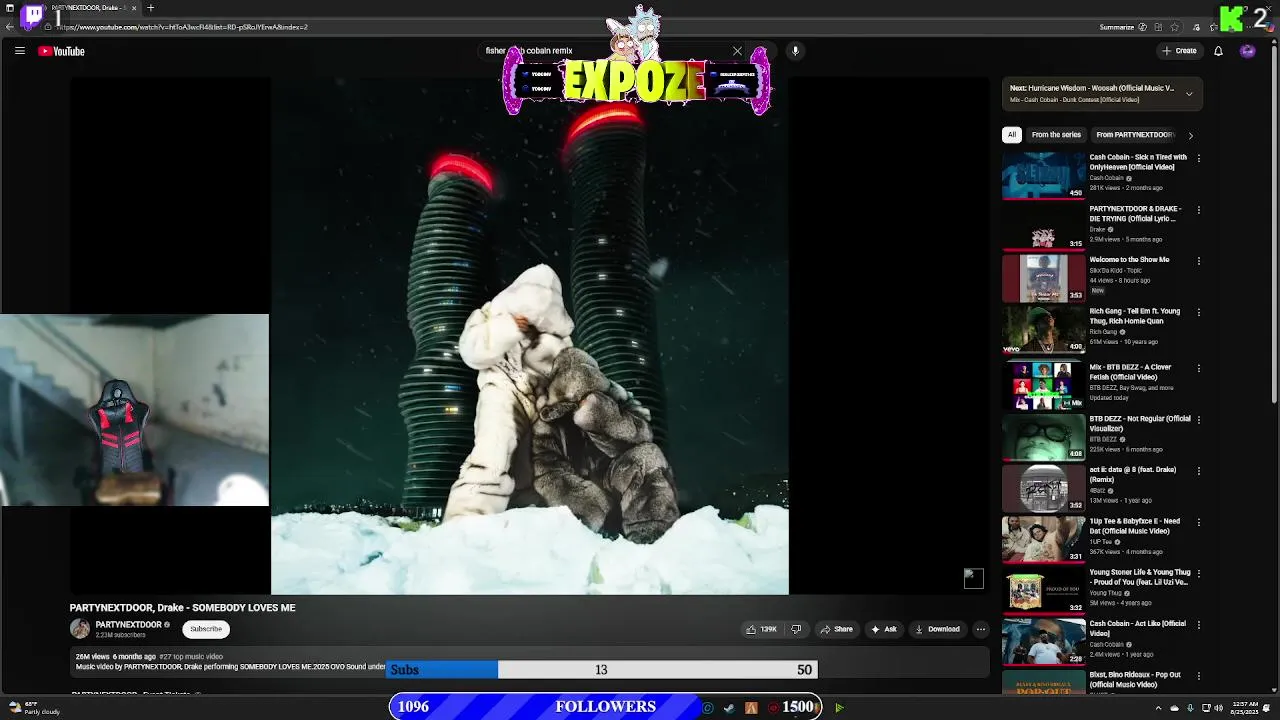1280x720 pixels.
Task: Open options menu for act ii: date @ 8
Action: (x=1198, y=471)
